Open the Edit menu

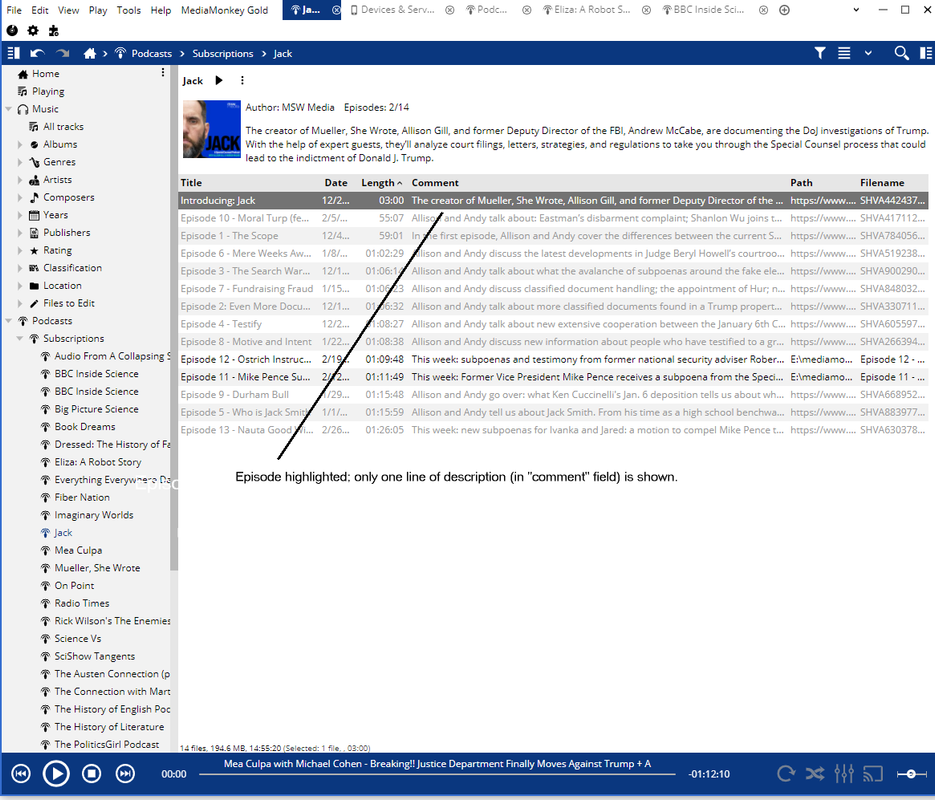pos(40,10)
